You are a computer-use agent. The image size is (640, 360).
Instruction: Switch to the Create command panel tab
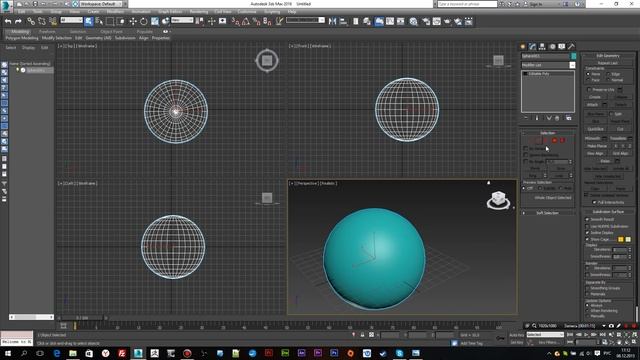523,47
